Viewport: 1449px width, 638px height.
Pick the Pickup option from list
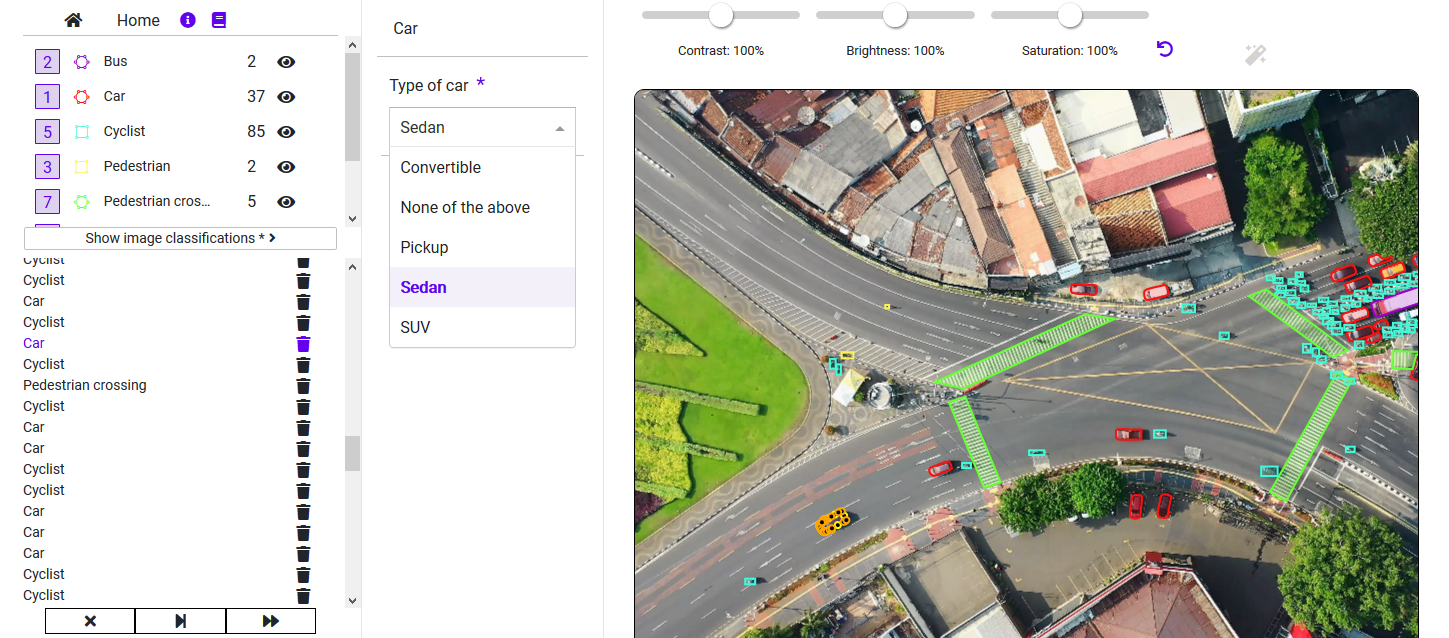[424, 247]
